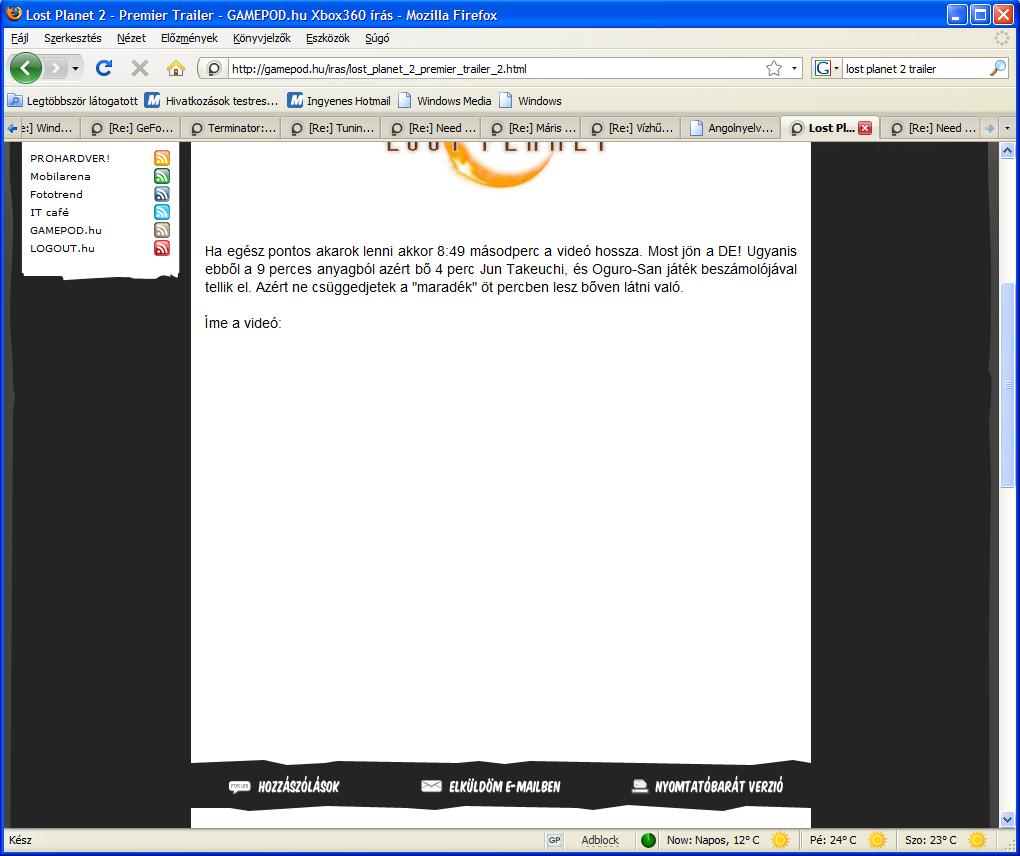Open the Szerkesztés menu
Screen dimensions: 1020x856
click(73, 38)
